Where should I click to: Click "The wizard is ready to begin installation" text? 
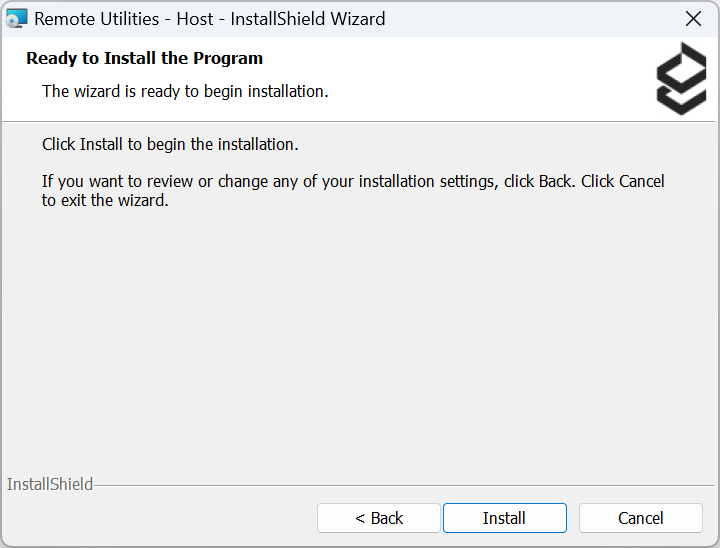(x=185, y=92)
